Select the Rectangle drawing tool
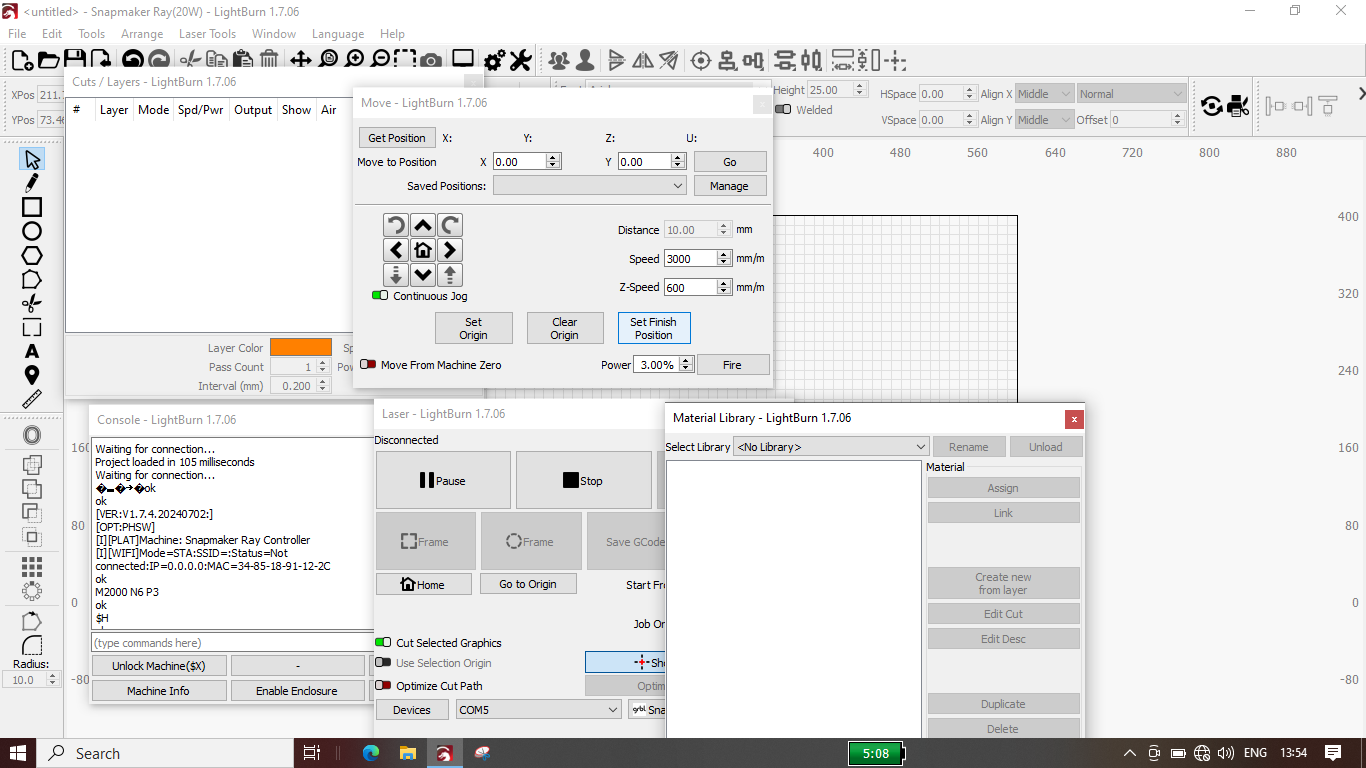Image resolution: width=1366 pixels, height=768 pixels. 32,207
